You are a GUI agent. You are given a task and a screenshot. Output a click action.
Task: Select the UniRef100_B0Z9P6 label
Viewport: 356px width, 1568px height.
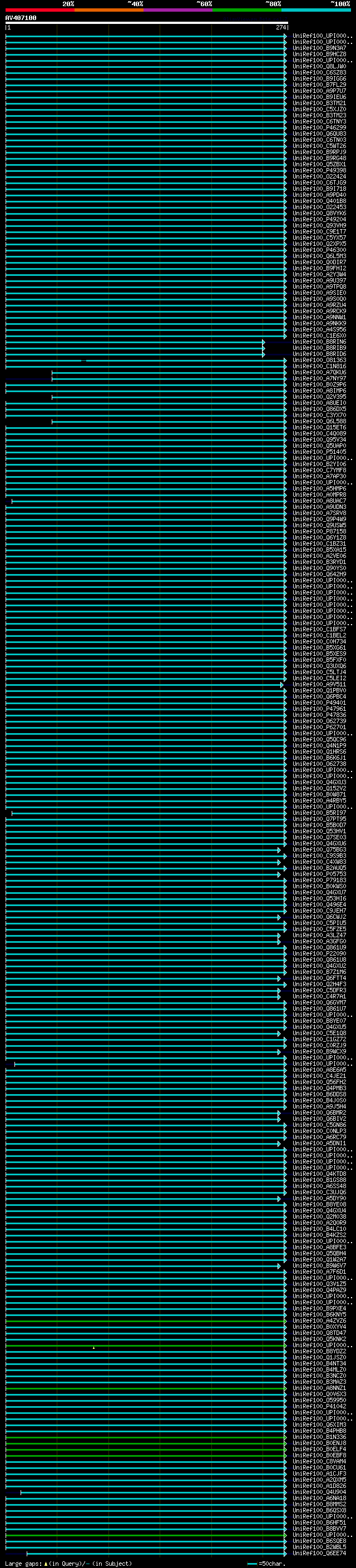tap(319, 385)
